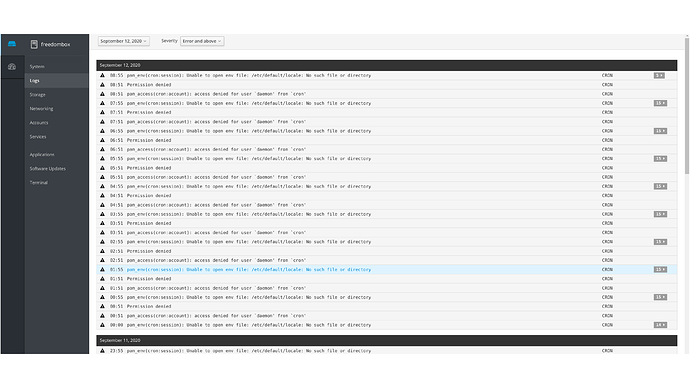Screen dimensions: 690x388
Task: Click warning icon of 08:55 pam_env entry
Action: [102, 75]
